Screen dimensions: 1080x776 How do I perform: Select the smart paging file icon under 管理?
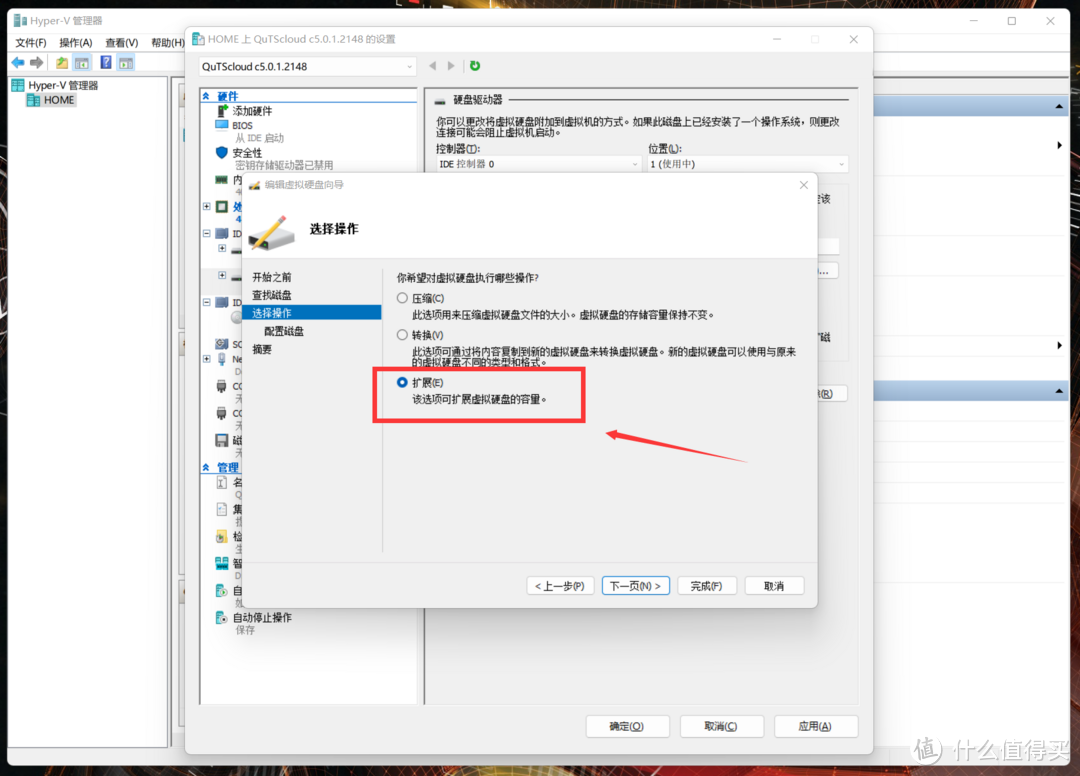tap(222, 563)
